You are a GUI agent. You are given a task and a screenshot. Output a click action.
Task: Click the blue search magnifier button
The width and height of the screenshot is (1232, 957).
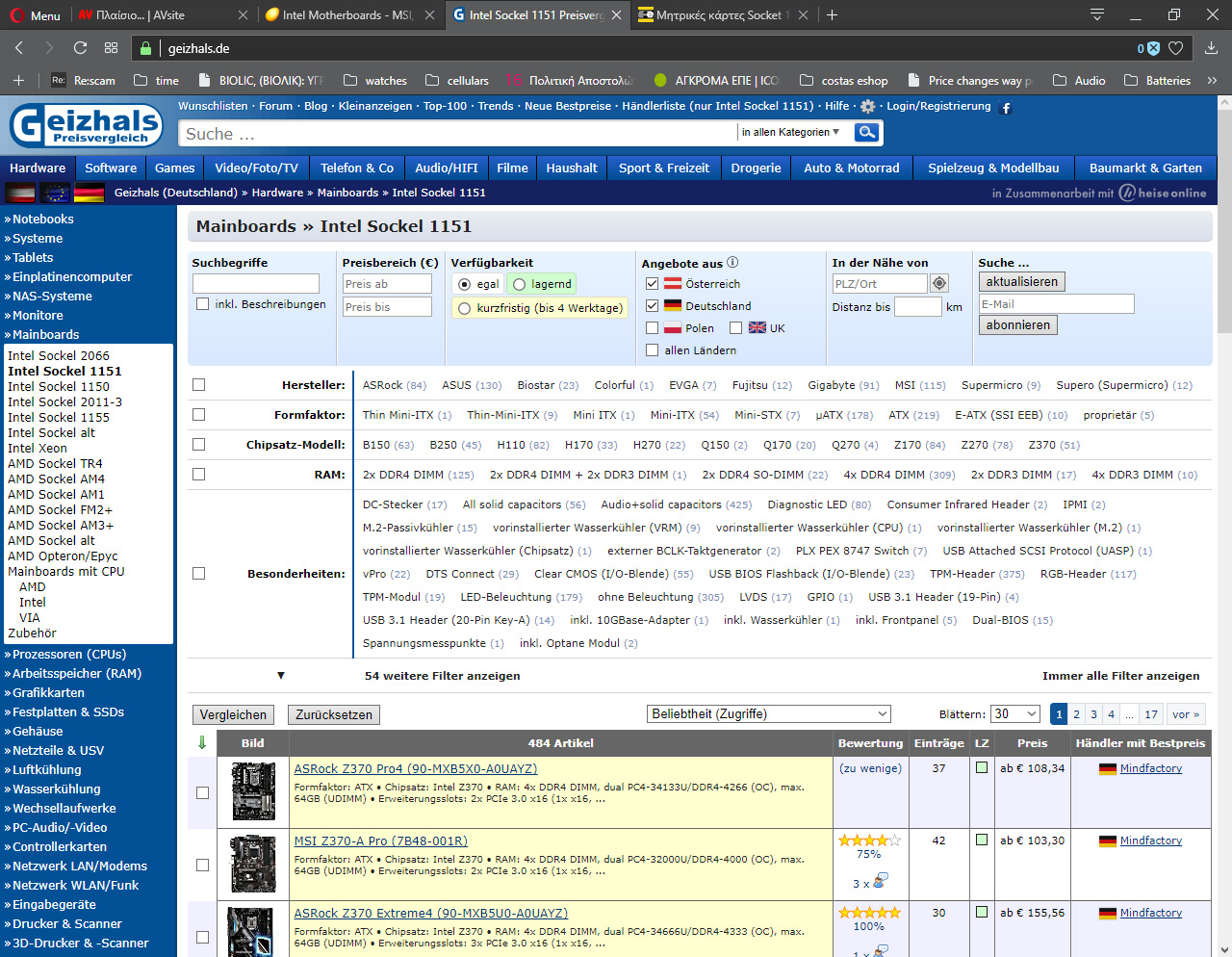point(867,132)
